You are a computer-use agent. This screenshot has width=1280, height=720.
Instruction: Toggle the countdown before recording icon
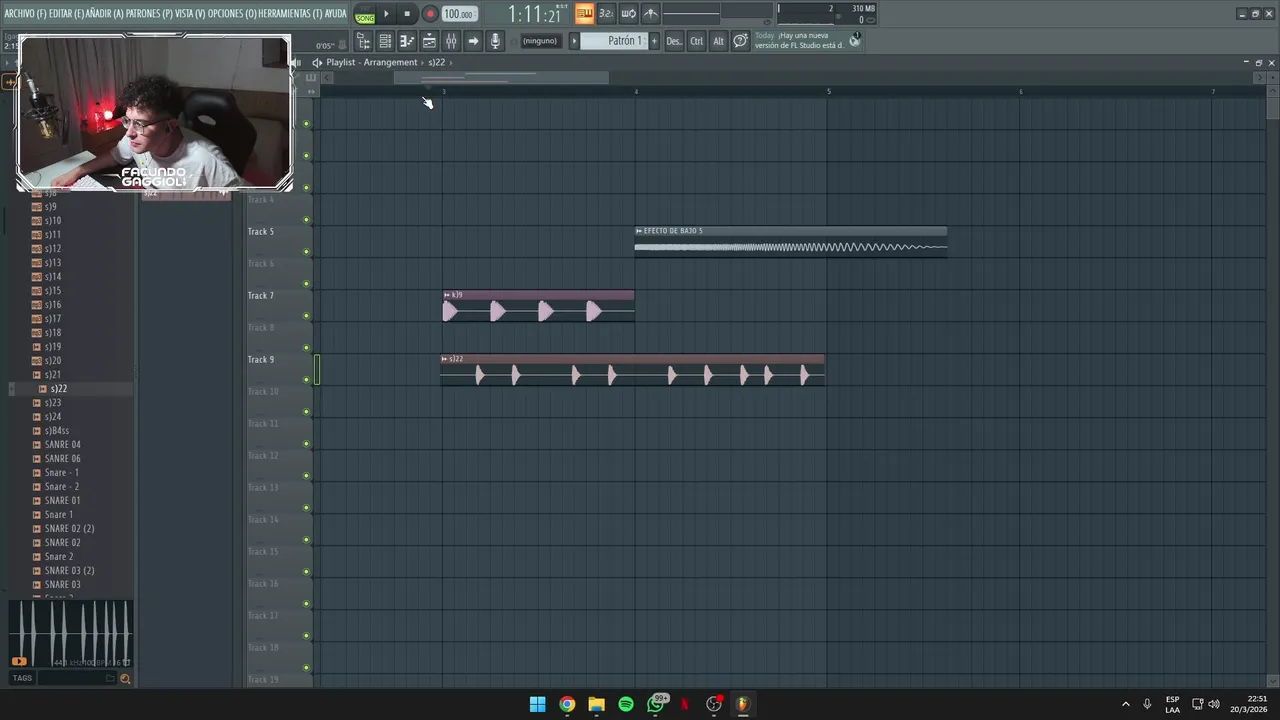606,14
